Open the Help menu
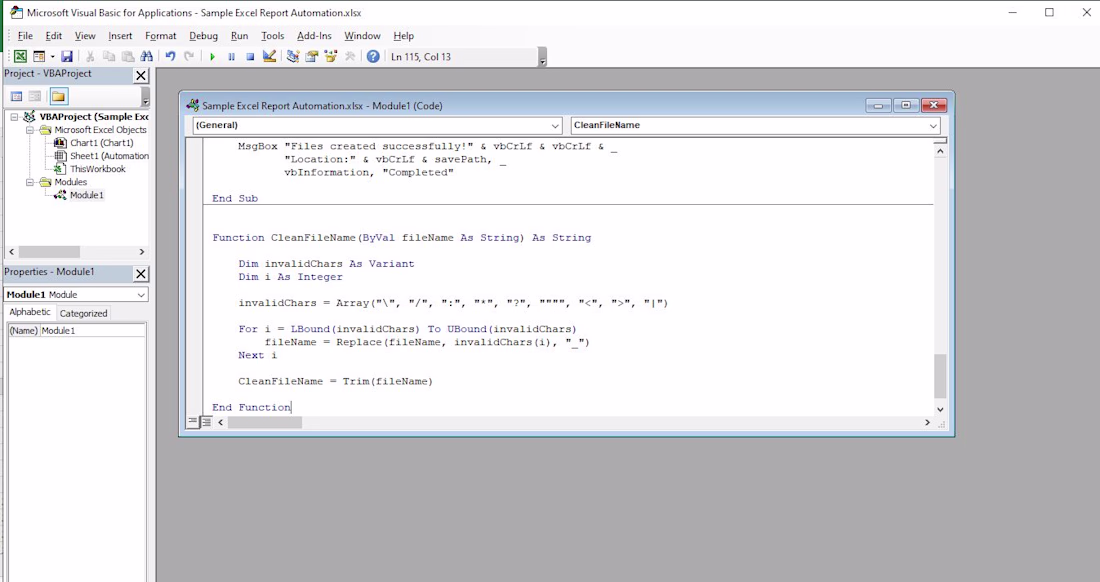1100x582 pixels. 403,36
